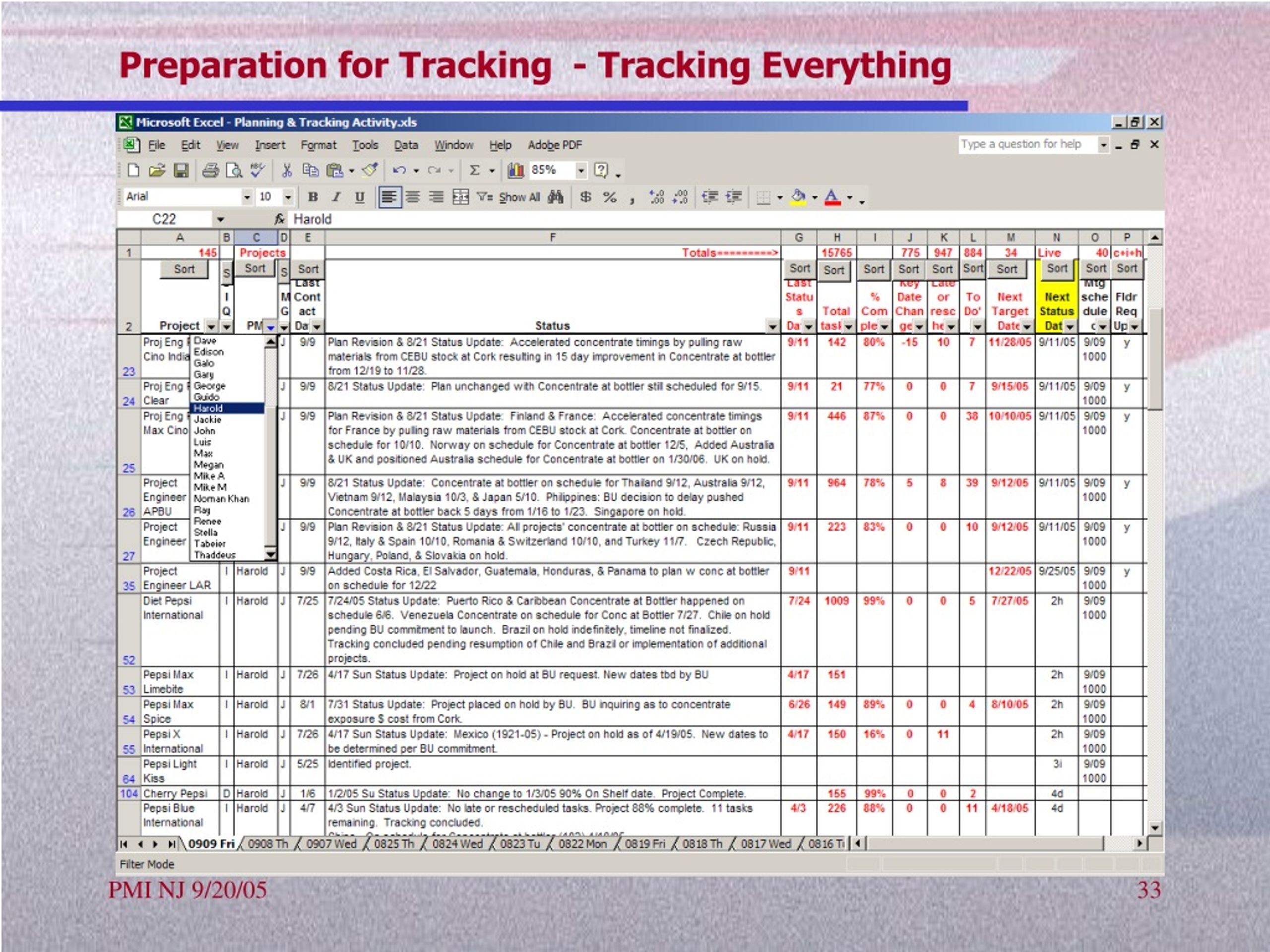Image resolution: width=1270 pixels, height=952 pixels.
Task: Open Print Preview
Action: (234, 171)
